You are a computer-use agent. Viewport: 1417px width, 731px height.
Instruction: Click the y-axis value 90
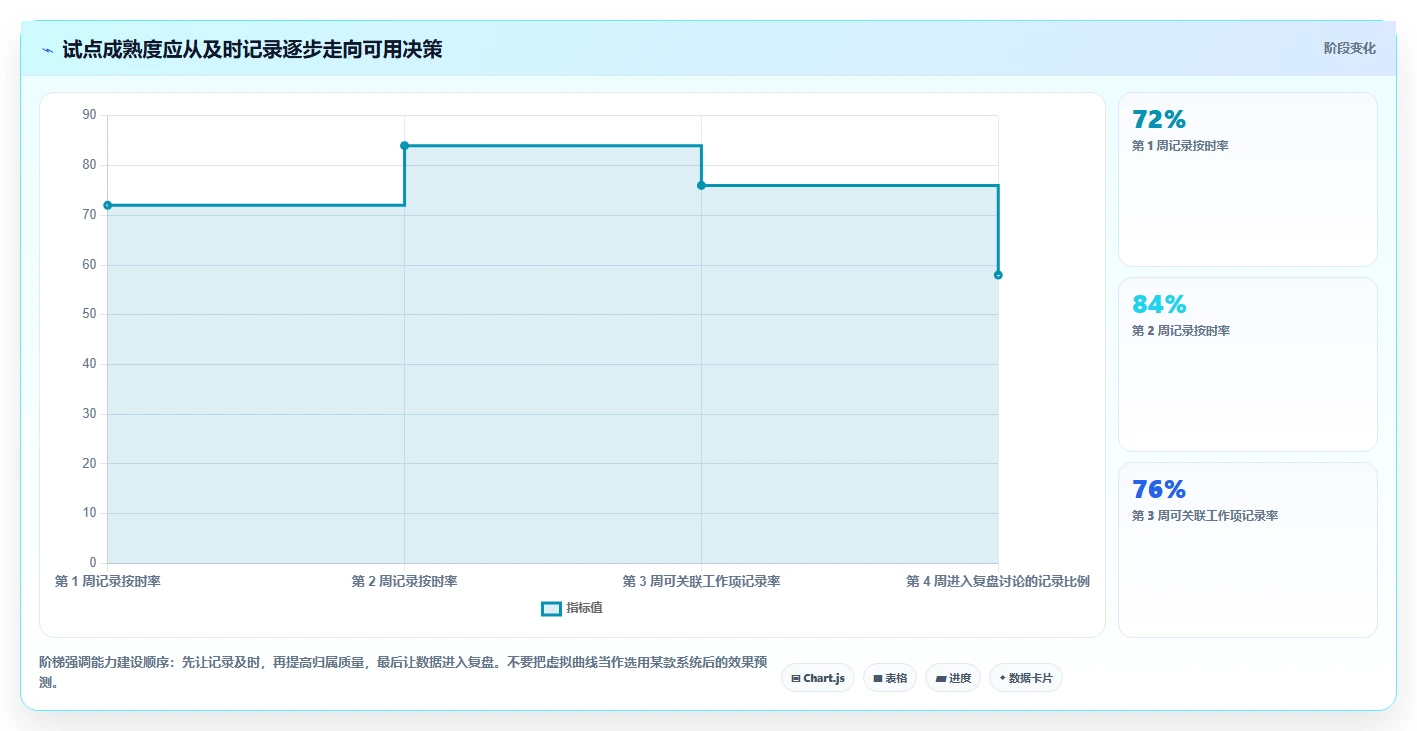tap(90, 115)
